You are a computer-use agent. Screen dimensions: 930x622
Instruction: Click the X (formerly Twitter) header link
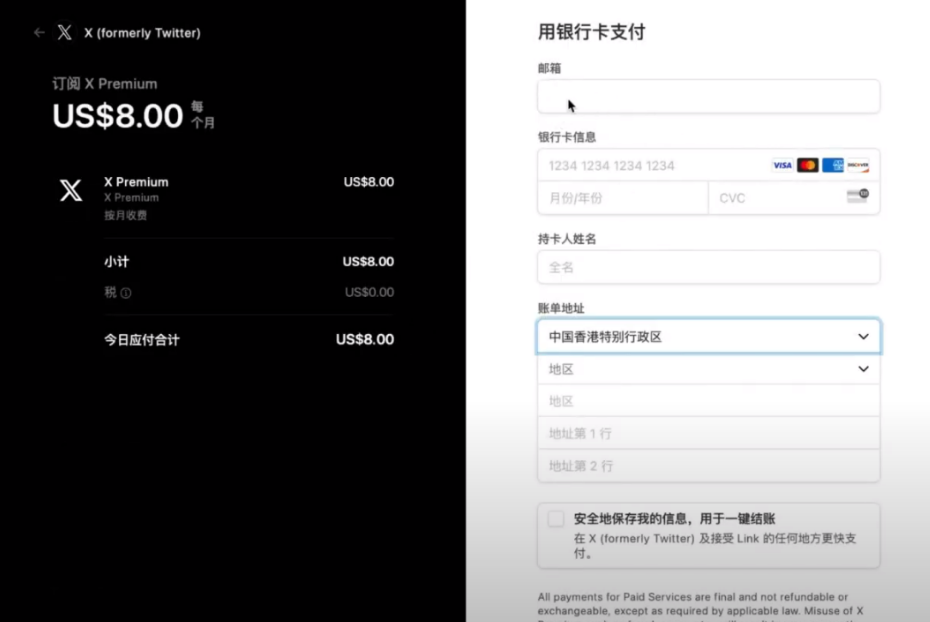click(x=142, y=33)
